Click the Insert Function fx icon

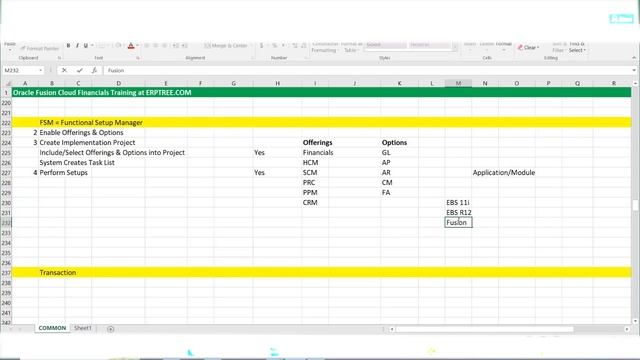[94, 70]
